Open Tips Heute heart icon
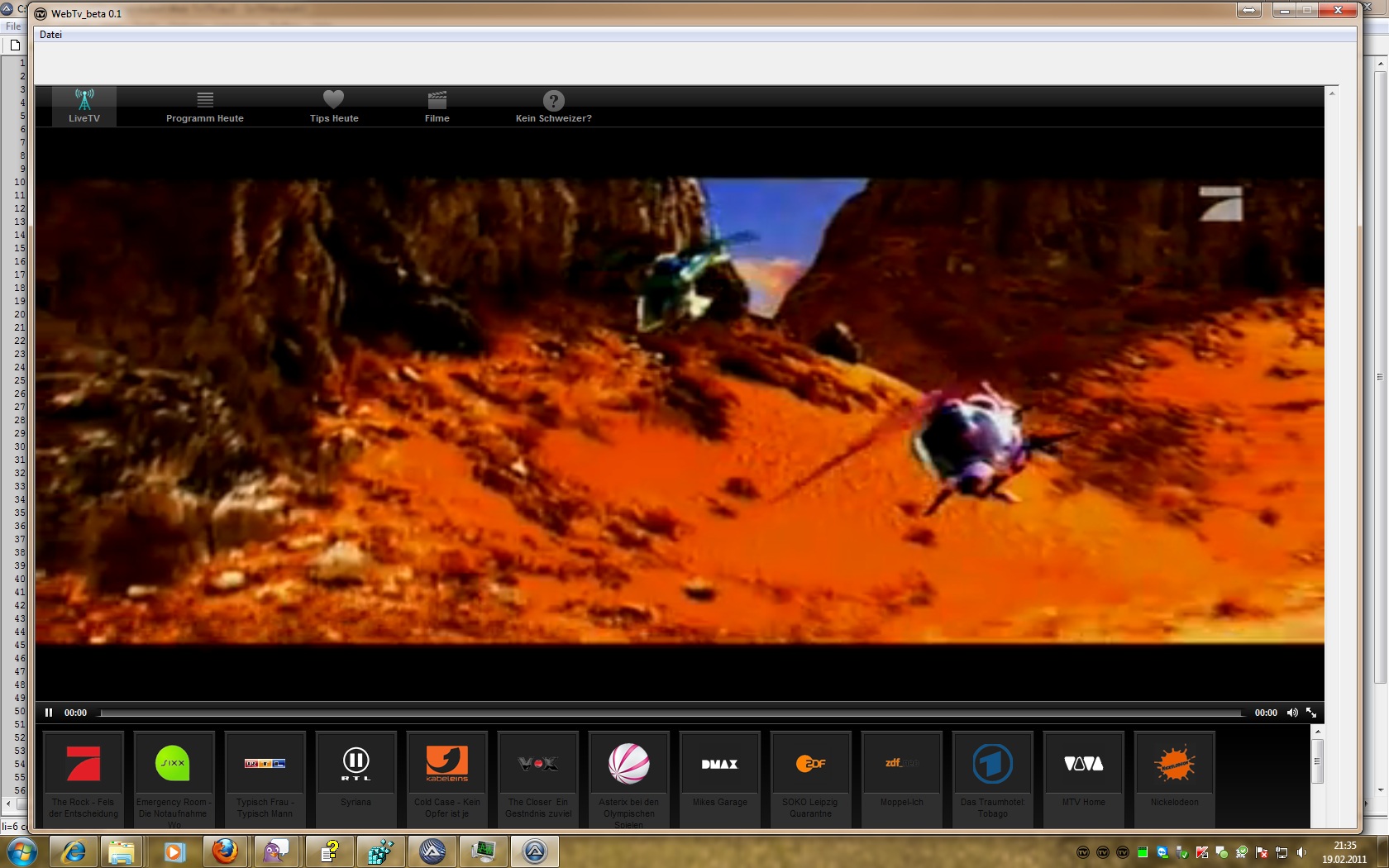The height and width of the screenshot is (868, 1389). [333, 106]
